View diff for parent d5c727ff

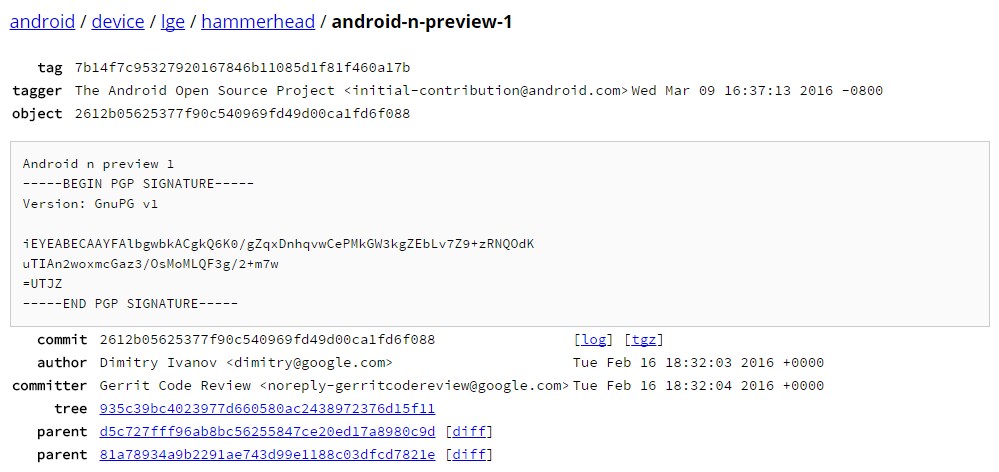469,432
